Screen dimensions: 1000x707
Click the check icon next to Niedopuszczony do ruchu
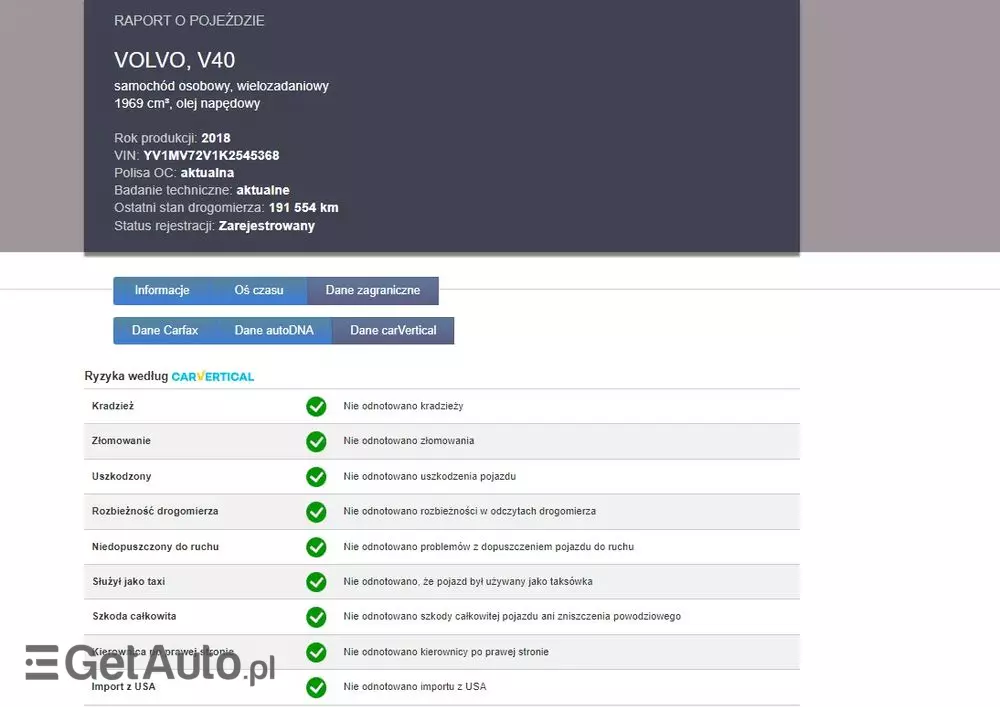pos(316,547)
